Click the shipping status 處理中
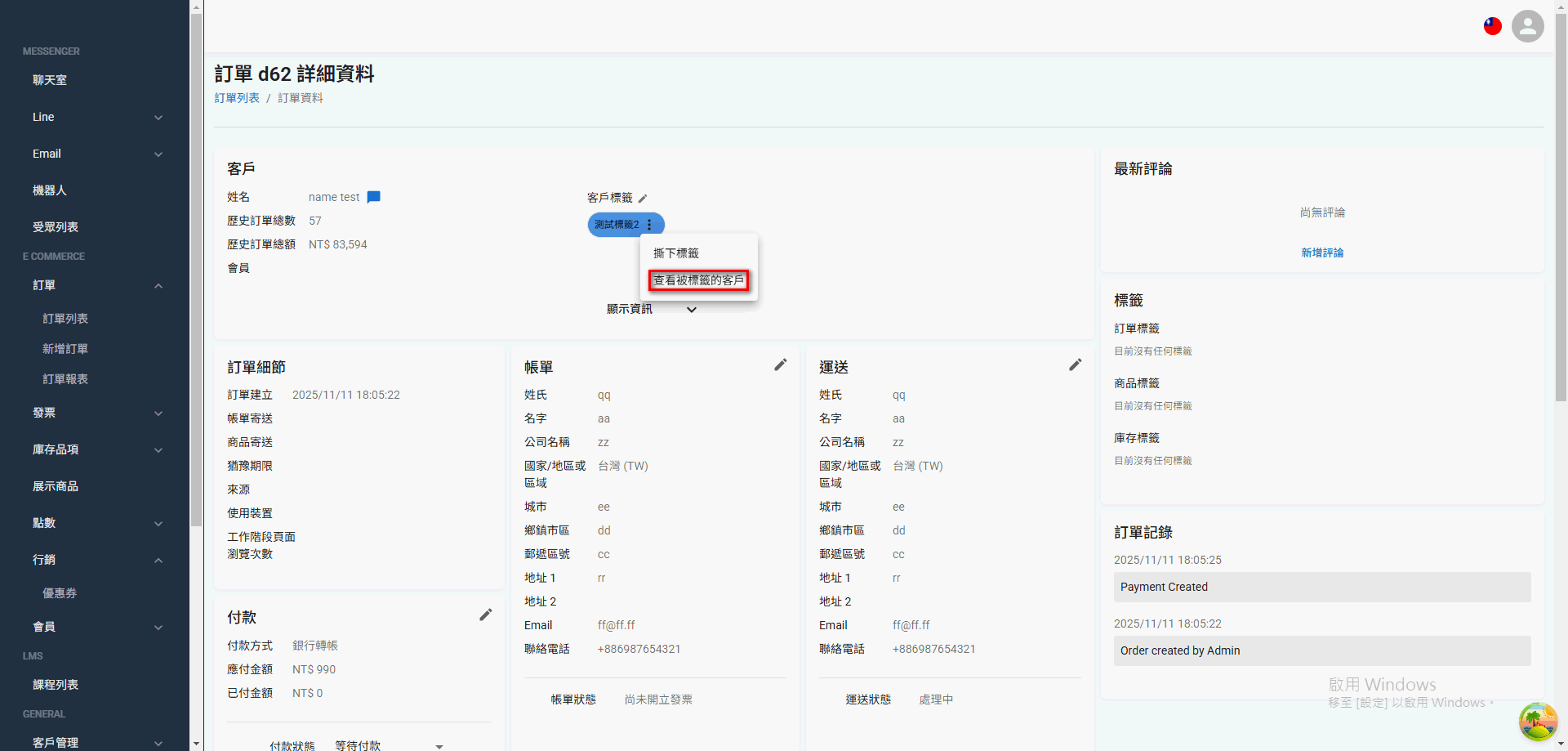This screenshot has width=1568, height=751. click(x=936, y=700)
